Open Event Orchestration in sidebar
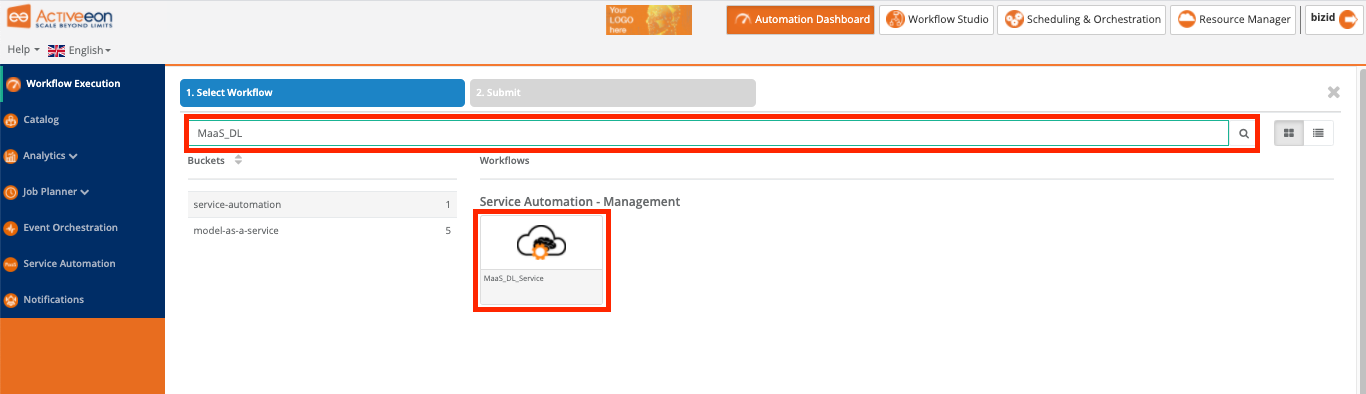This screenshot has width=1366, height=394. point(82,228)
